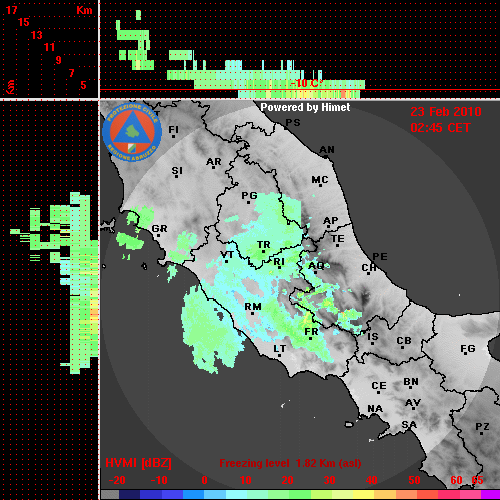Click the '11' km altitude label

click(49, 47)
